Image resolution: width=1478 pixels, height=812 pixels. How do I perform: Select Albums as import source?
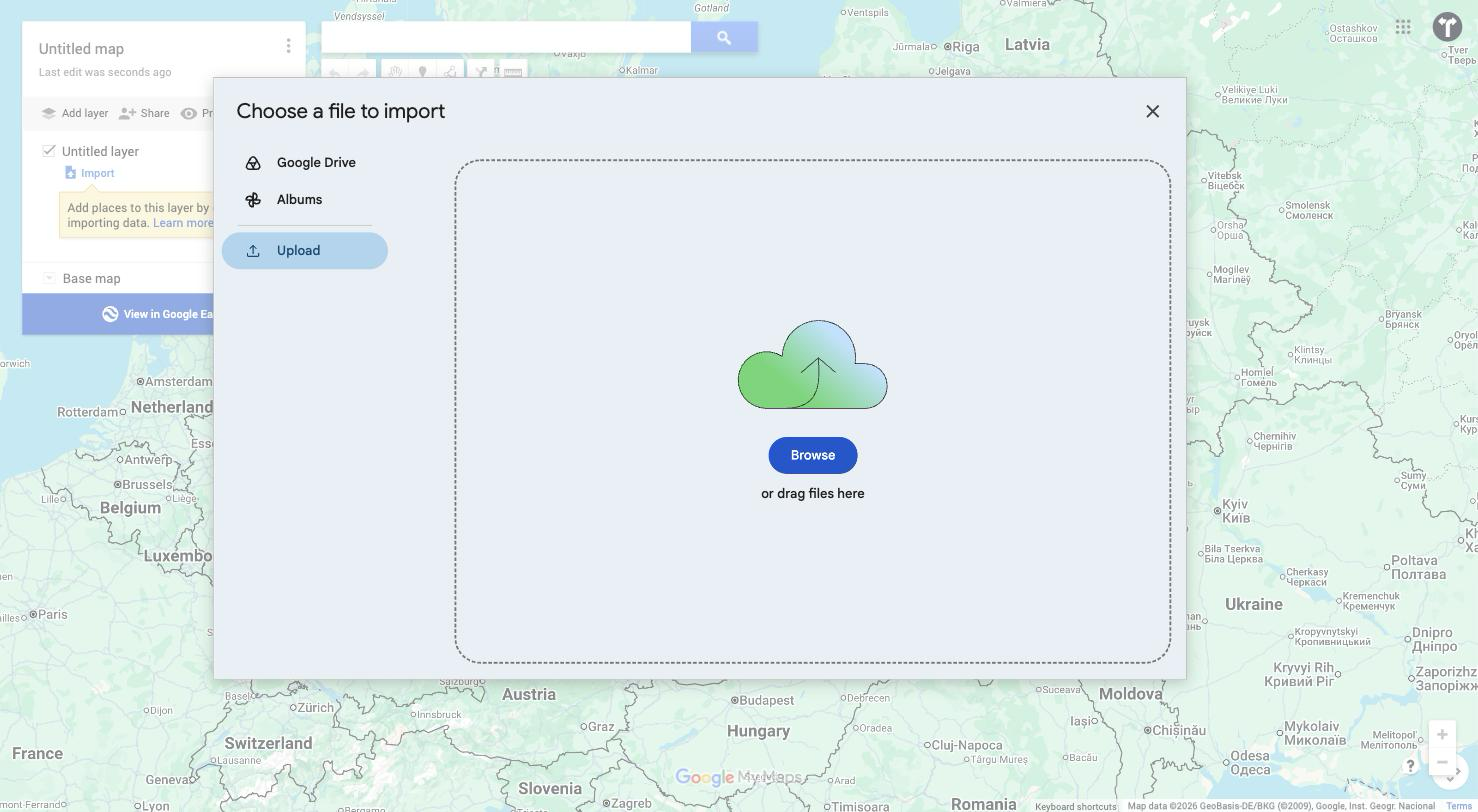tap(304, 200)
